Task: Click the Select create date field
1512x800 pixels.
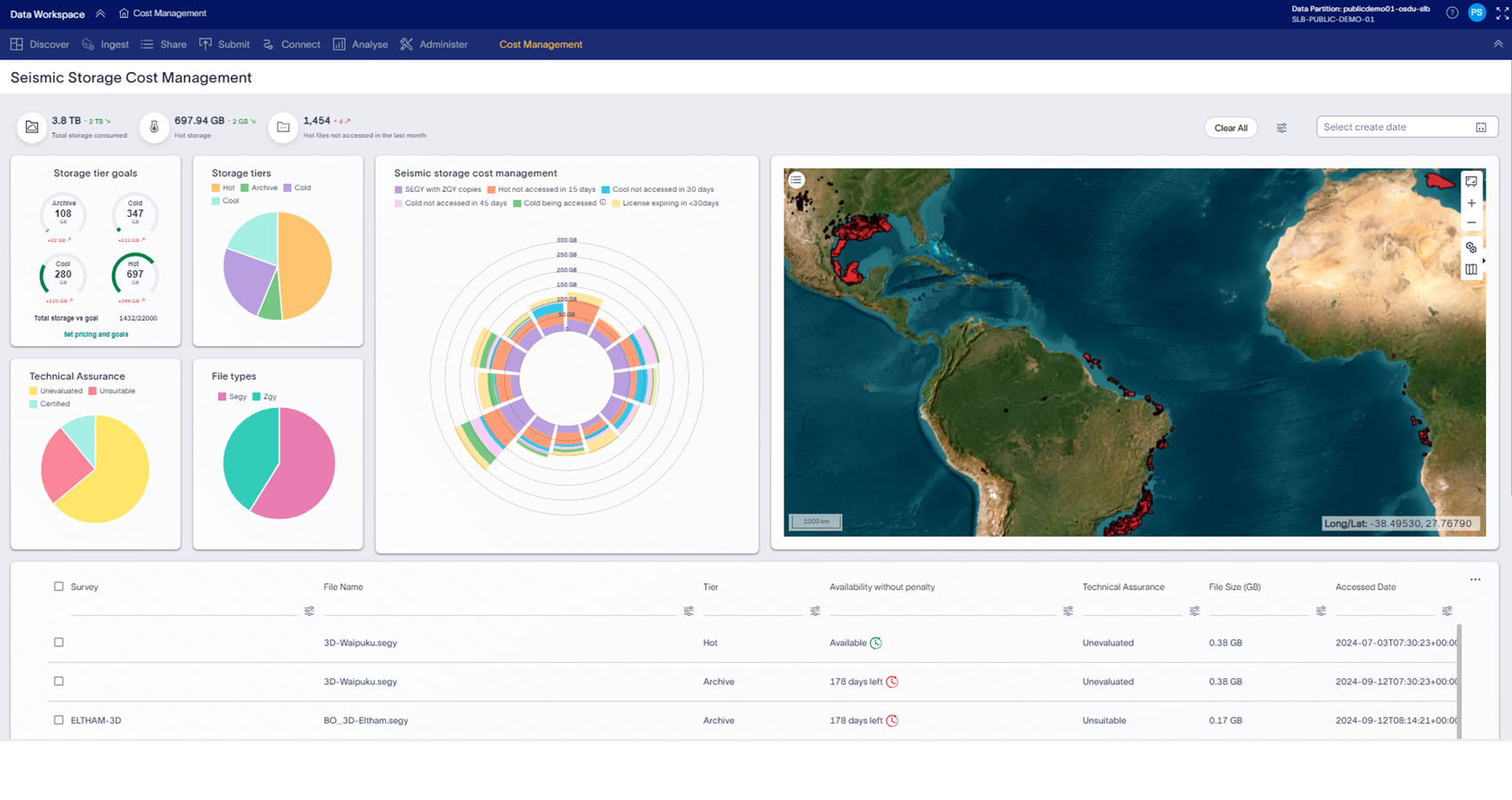Action: (1396, 127)
